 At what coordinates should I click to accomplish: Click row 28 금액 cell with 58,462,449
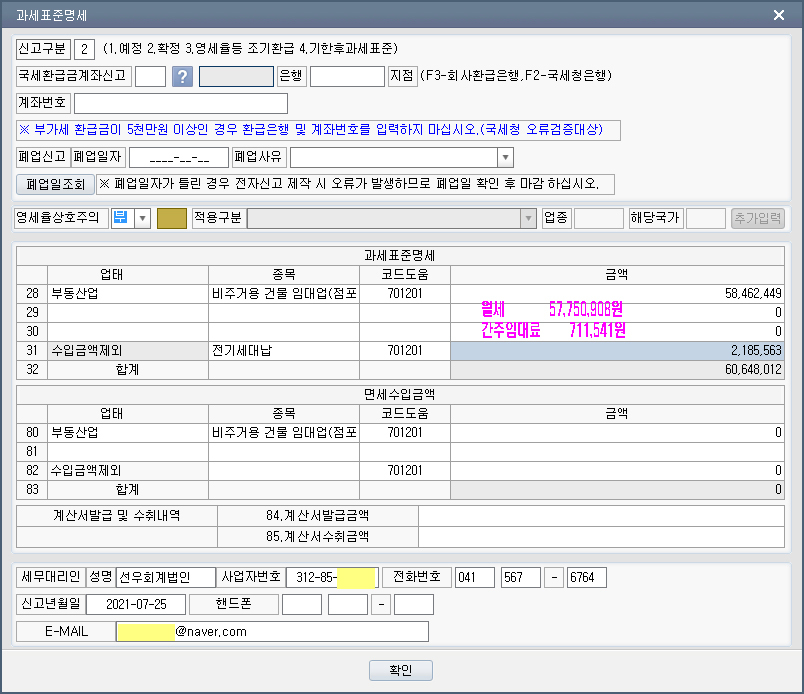(617, 294)
